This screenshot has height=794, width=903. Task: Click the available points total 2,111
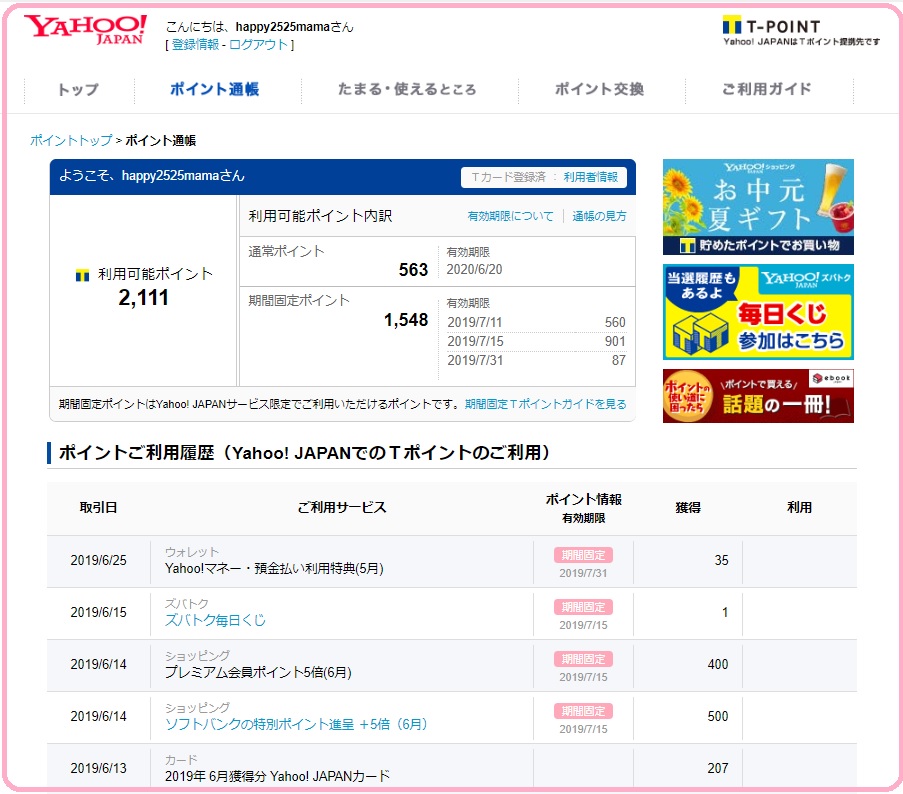(x=143, y=298)
